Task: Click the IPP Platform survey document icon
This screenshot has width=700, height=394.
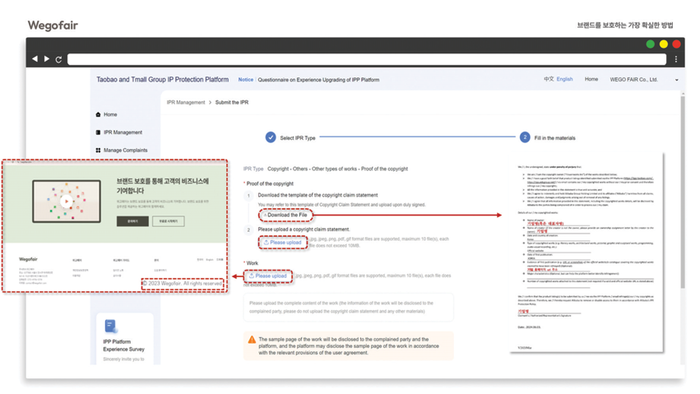Action: (x=111, y=326)
